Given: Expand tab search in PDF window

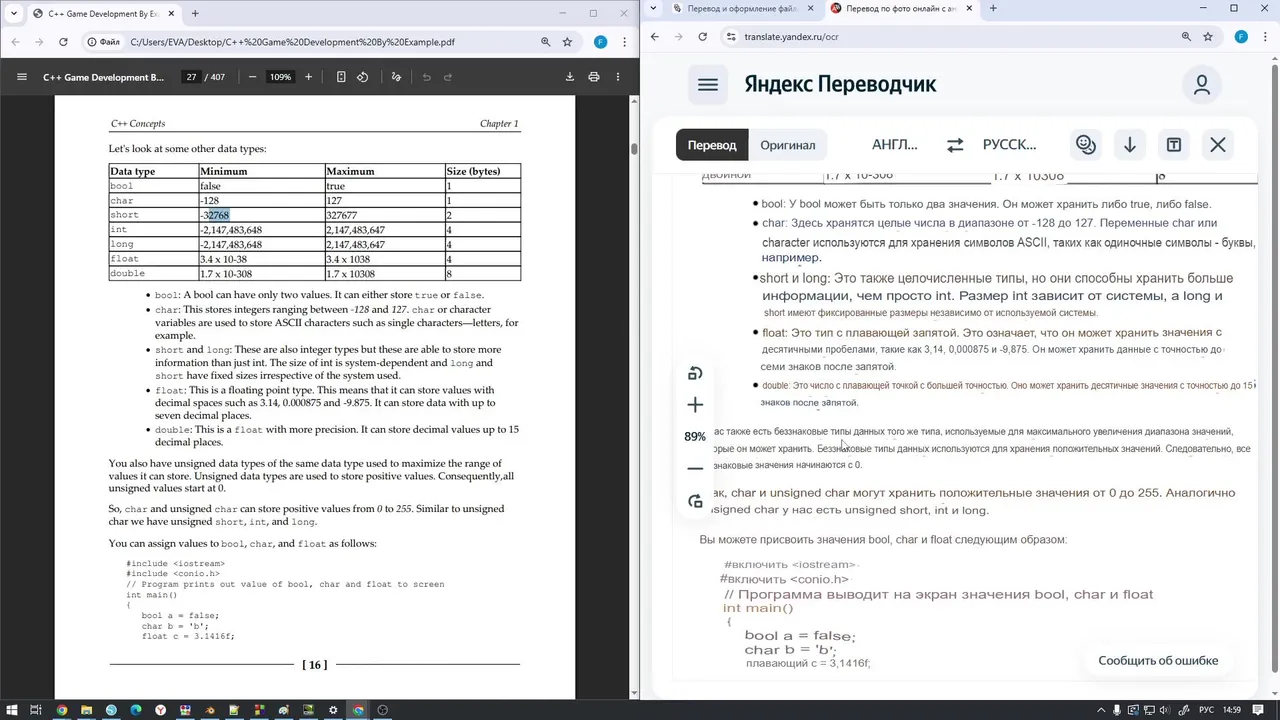Looking at the screenshot, I should pos(13,13).
